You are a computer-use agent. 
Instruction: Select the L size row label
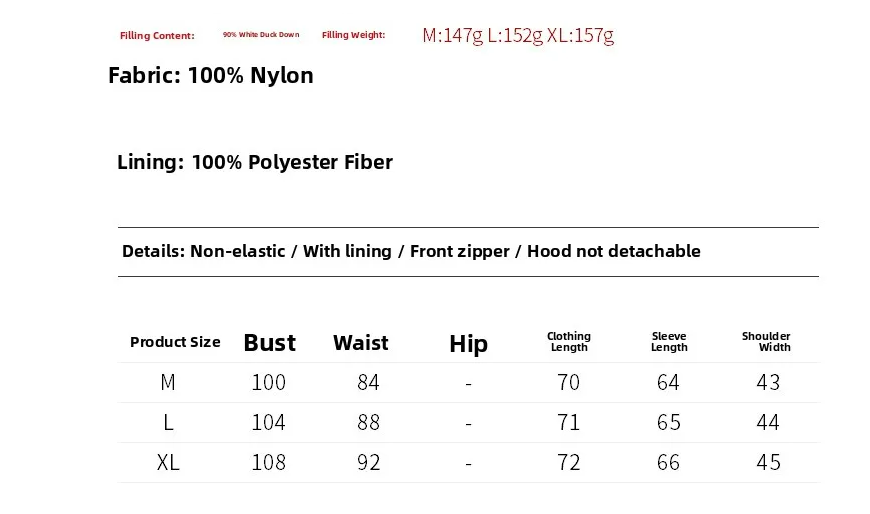pyautogui.click(x=168, y=423)
